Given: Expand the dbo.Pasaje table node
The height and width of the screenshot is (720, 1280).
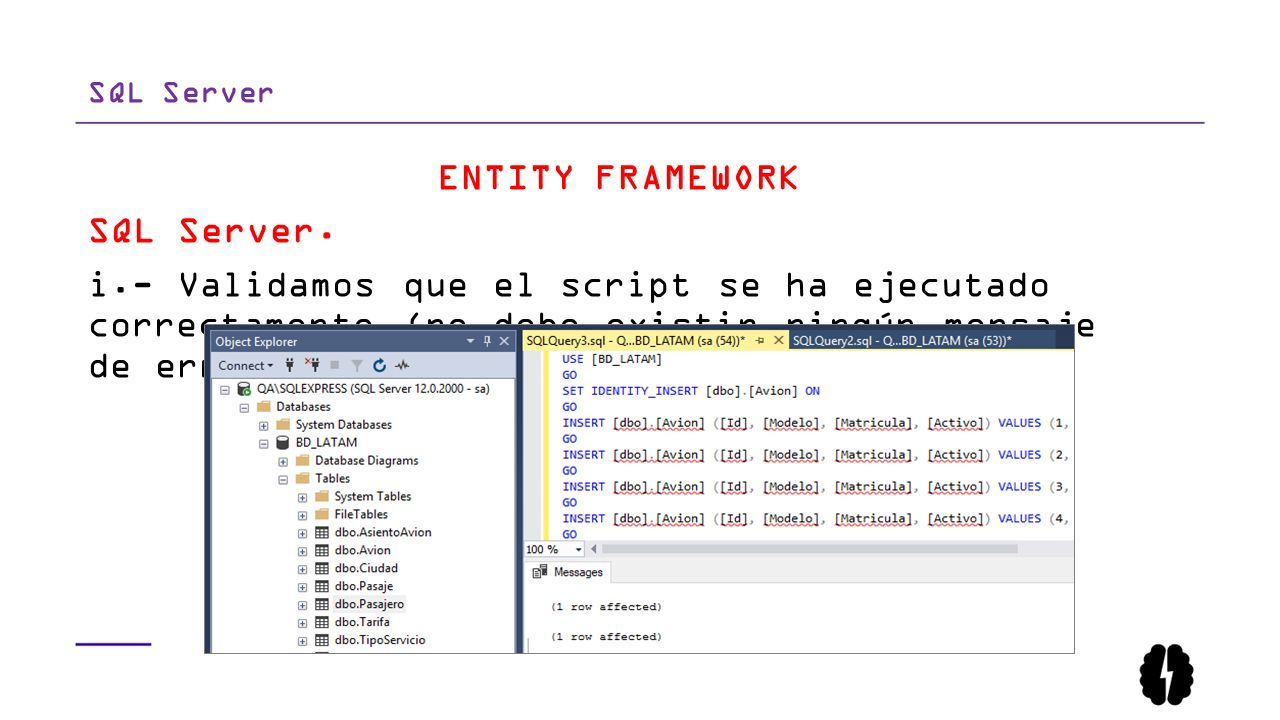Looking at the screenshot, I should click(302, 587).
